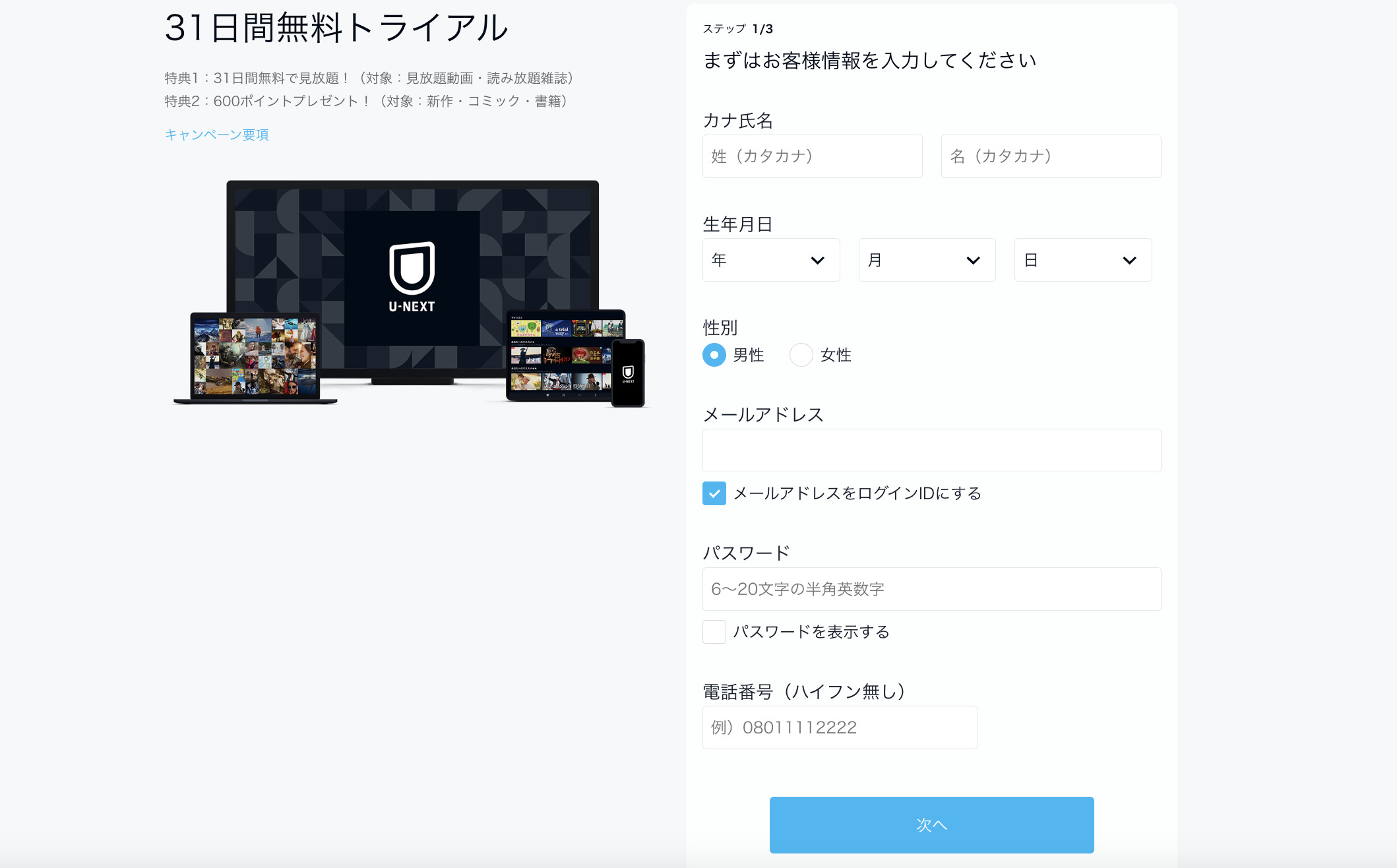The width and height of the screenshot is (1397, 868).
Task: Open the 日 birth day dropdown
Action: [1083, 260]
